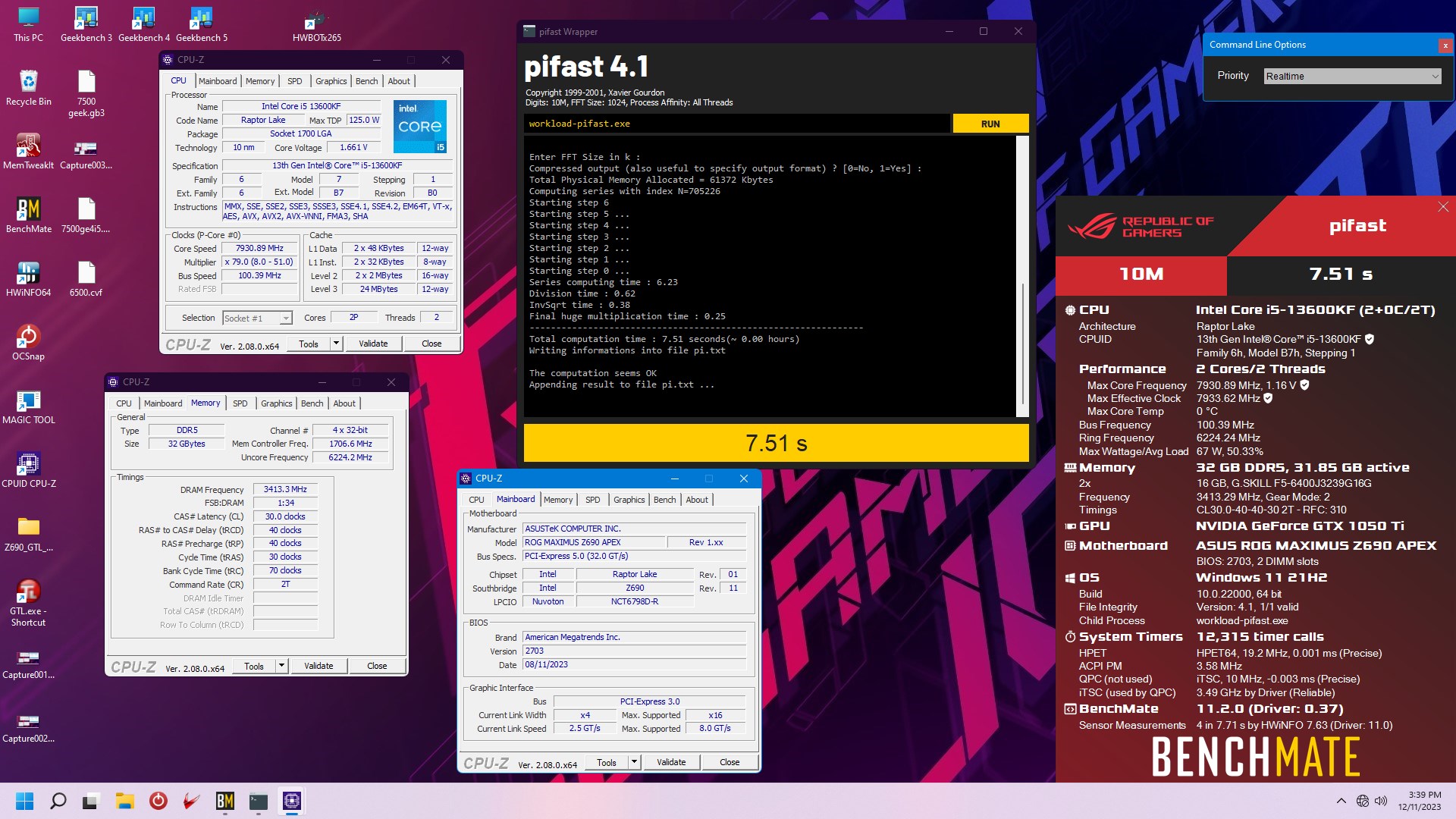Open the Windows Start menu

[x=24, y=801]
